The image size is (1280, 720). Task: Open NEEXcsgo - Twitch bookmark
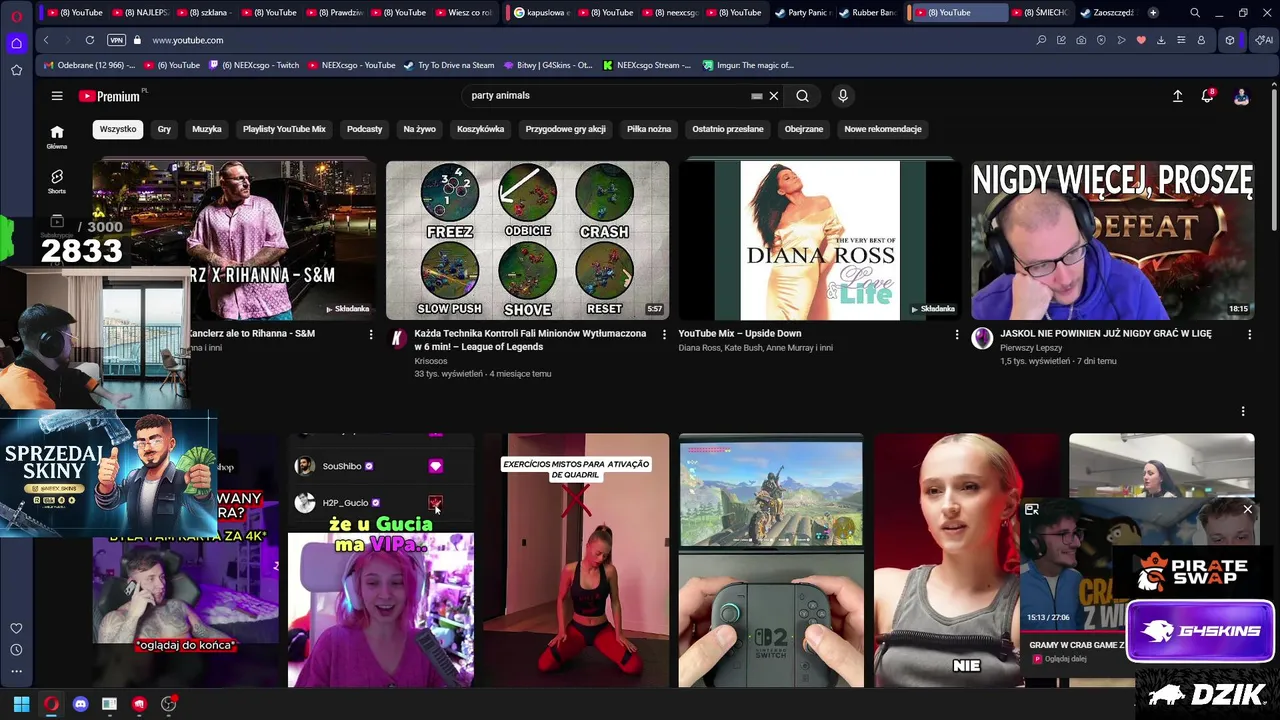[x=254, y=65]
